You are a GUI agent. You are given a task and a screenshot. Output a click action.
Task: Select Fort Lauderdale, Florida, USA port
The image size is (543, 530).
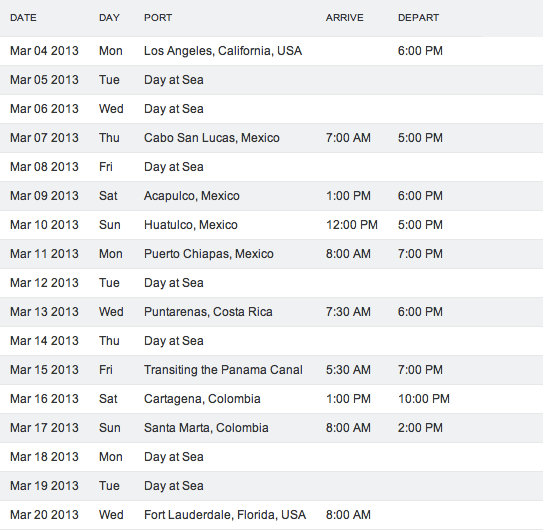[x=225, y=515]
